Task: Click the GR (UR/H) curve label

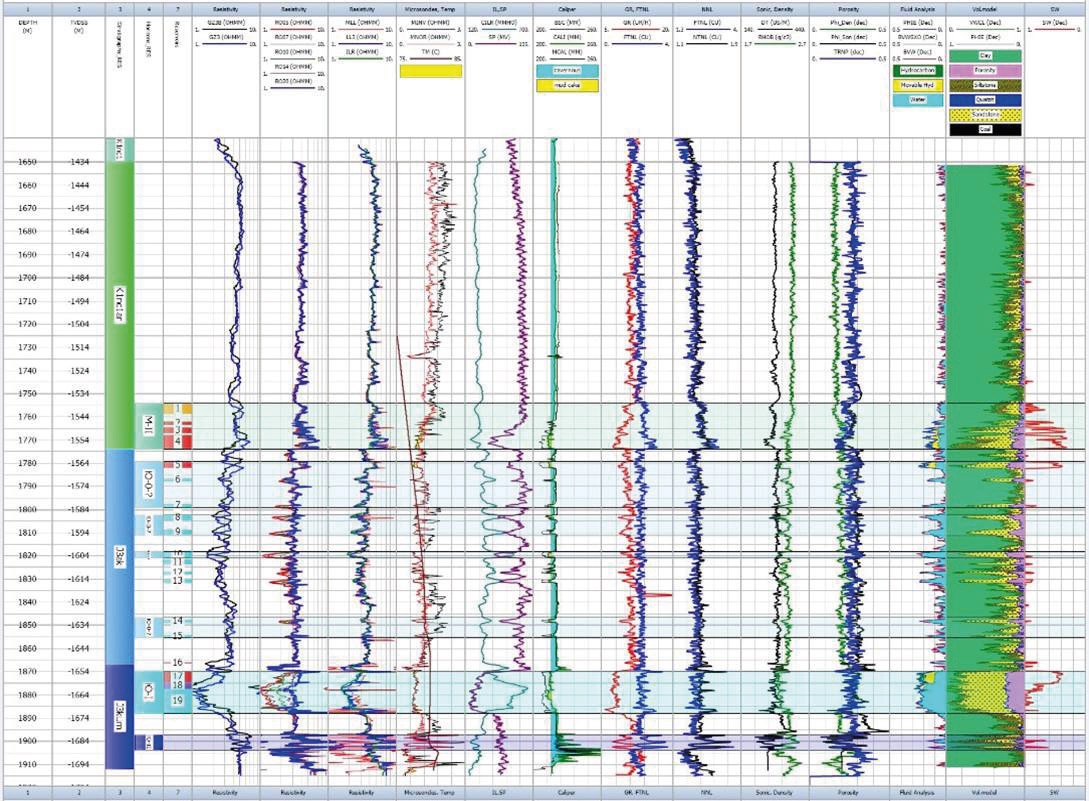Action: (x=635, y=22)
